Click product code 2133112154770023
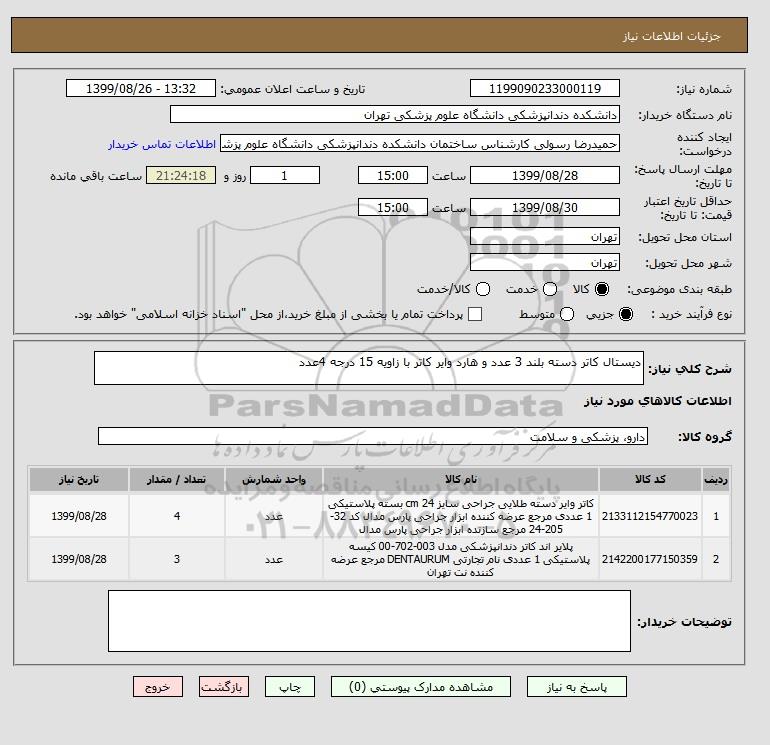This screenshot has height=745, width=770. click(x=650, y=516)
